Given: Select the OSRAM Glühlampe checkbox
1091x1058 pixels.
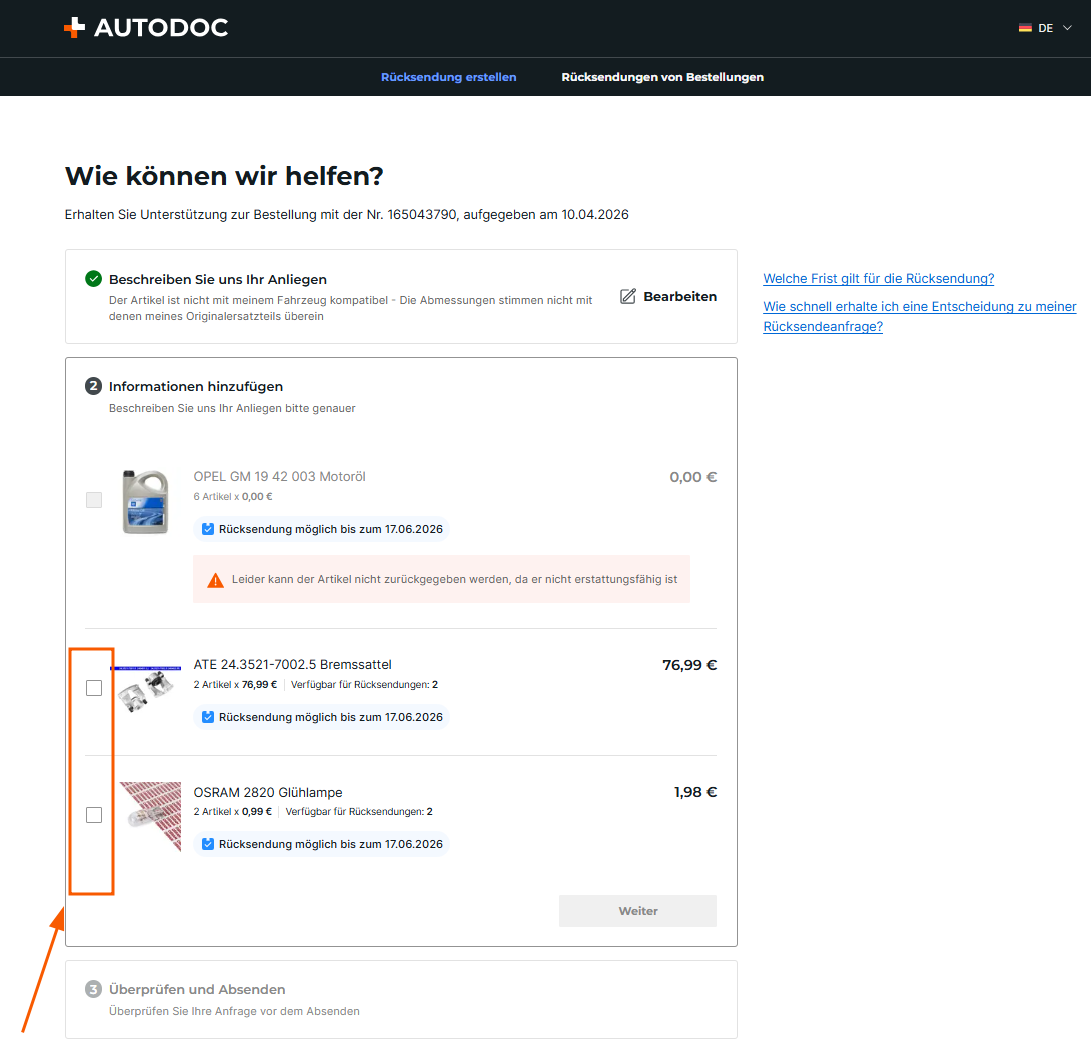Looking at the screenshot, I should tap(94, 815).
